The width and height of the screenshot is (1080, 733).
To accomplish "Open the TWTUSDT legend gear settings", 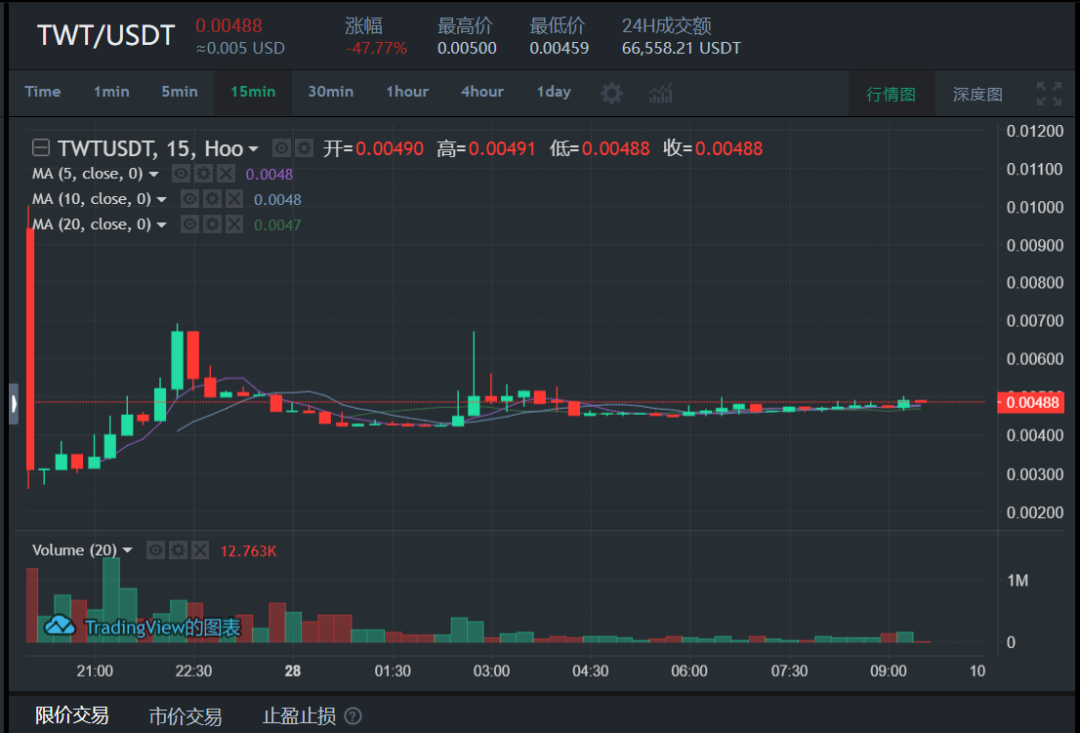I will point(304,148).
